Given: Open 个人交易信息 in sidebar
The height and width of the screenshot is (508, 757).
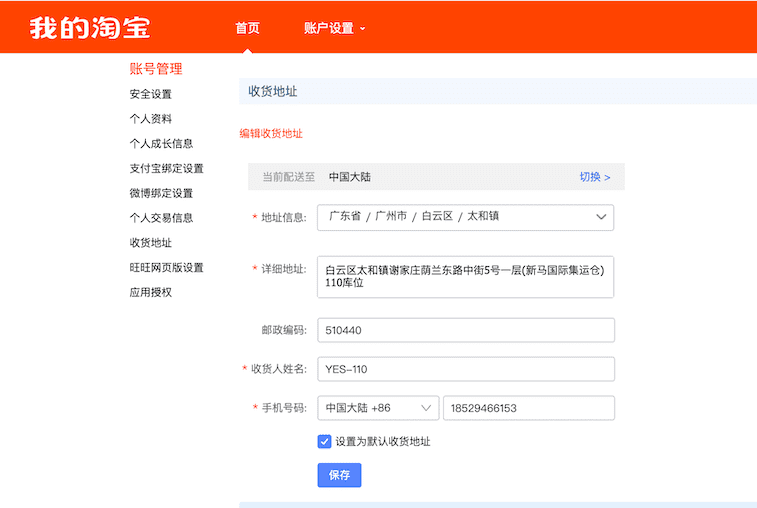Looking at the screenshot, I should click(161, 218).
